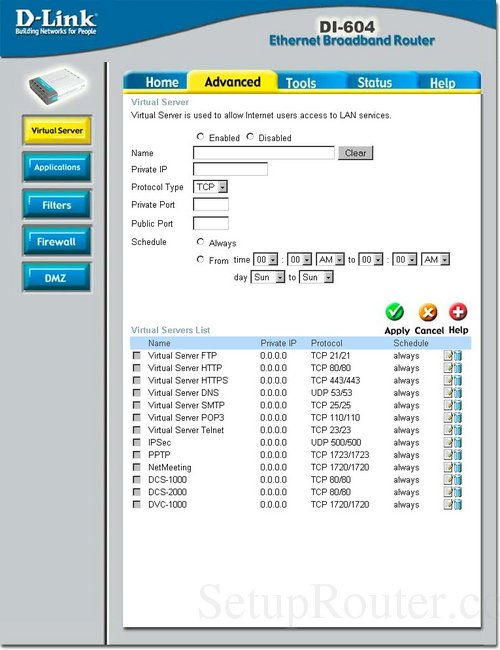
Task: Open the start AM/PM dropdown
Action: click(330, 260)
